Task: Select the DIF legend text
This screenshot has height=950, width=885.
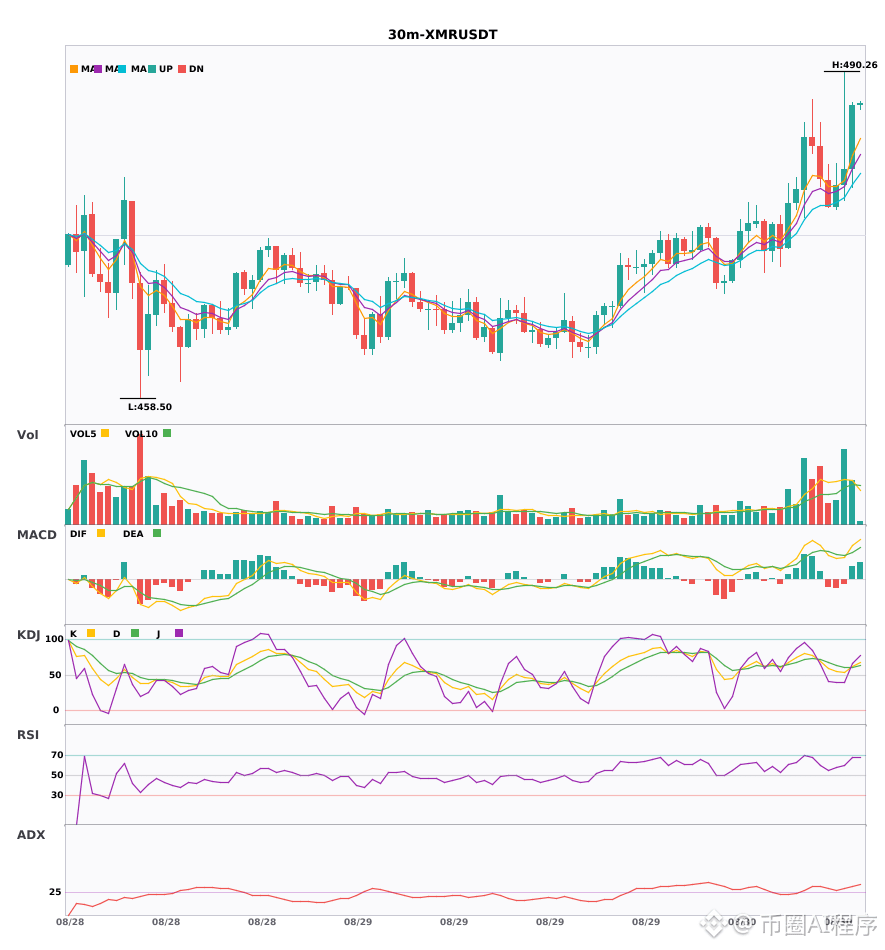Action: coord(78,534)
